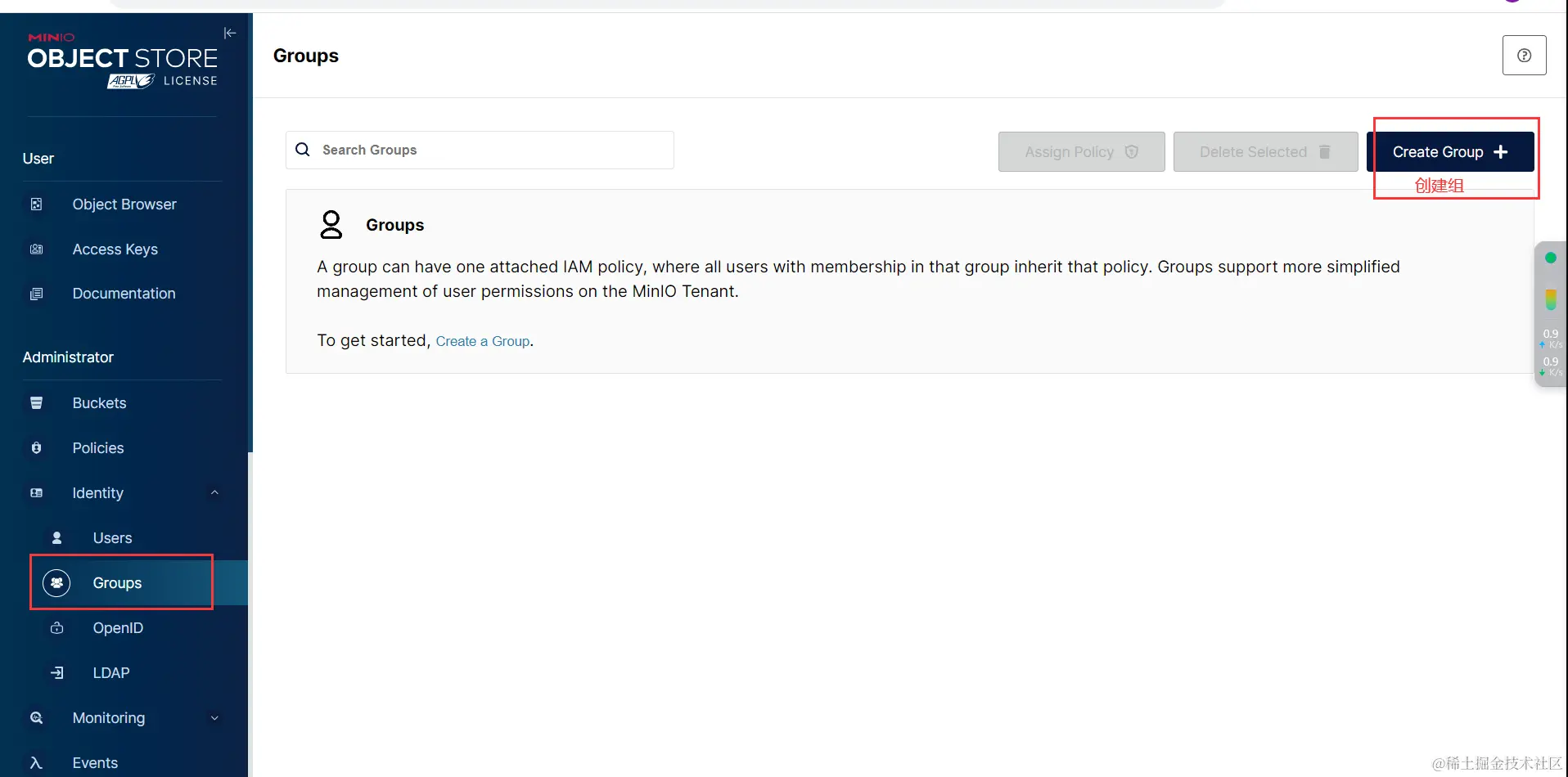The image size is (1568, 777).
Task: Click the Events lambda icon
Action: click(36, 763)
